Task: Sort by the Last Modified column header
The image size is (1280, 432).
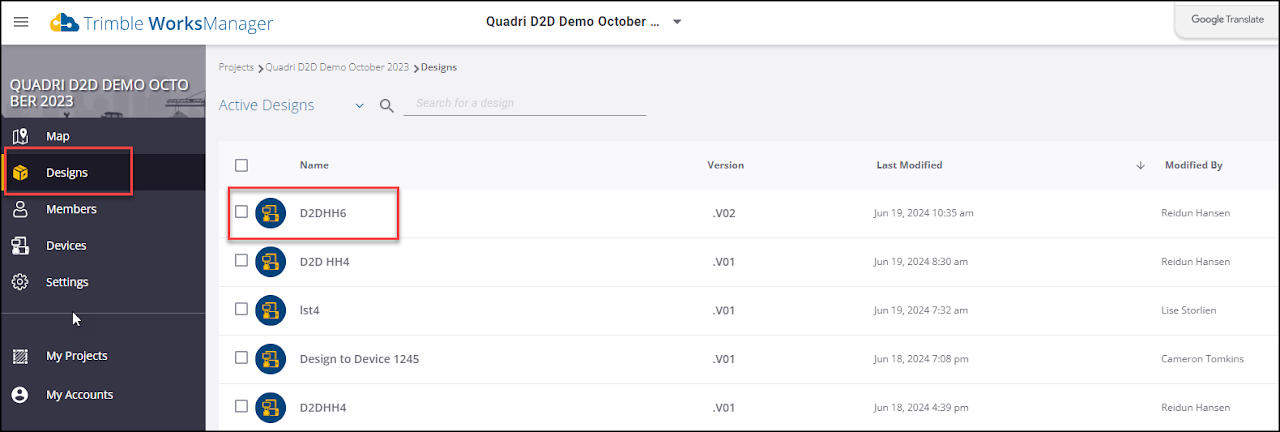Action: pos(909,165)
